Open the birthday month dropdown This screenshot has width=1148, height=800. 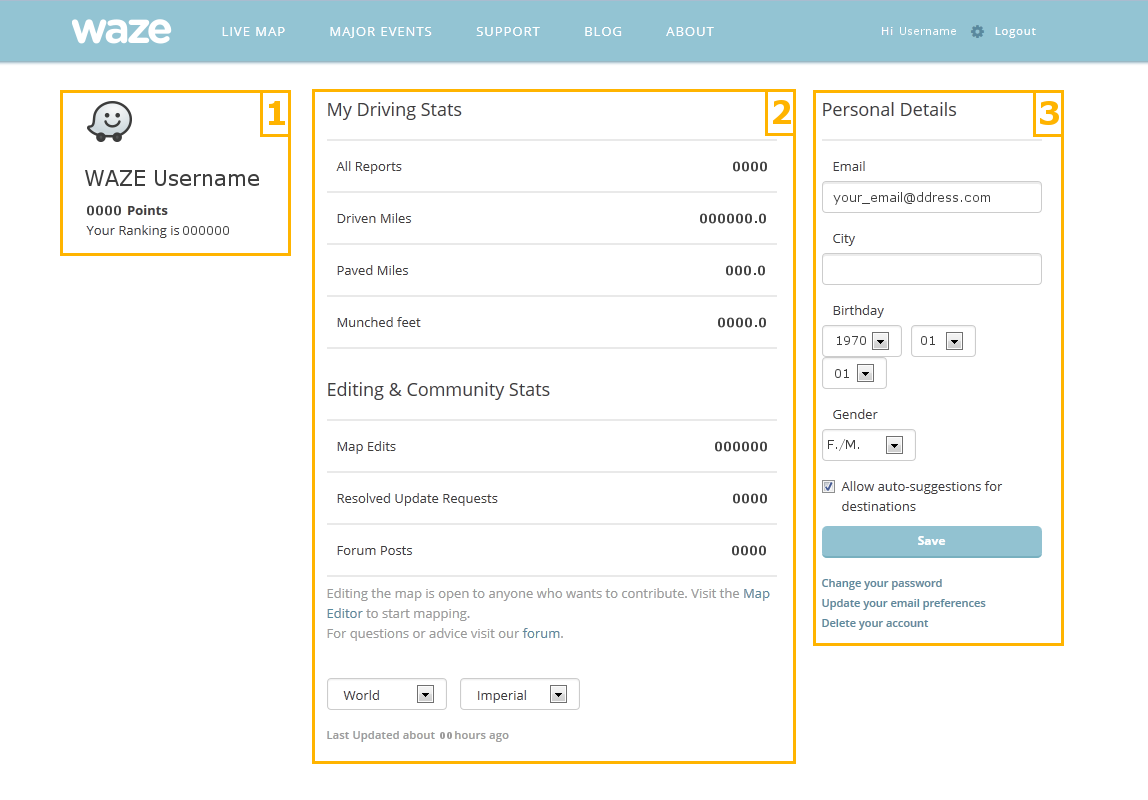tap(942, 341)
